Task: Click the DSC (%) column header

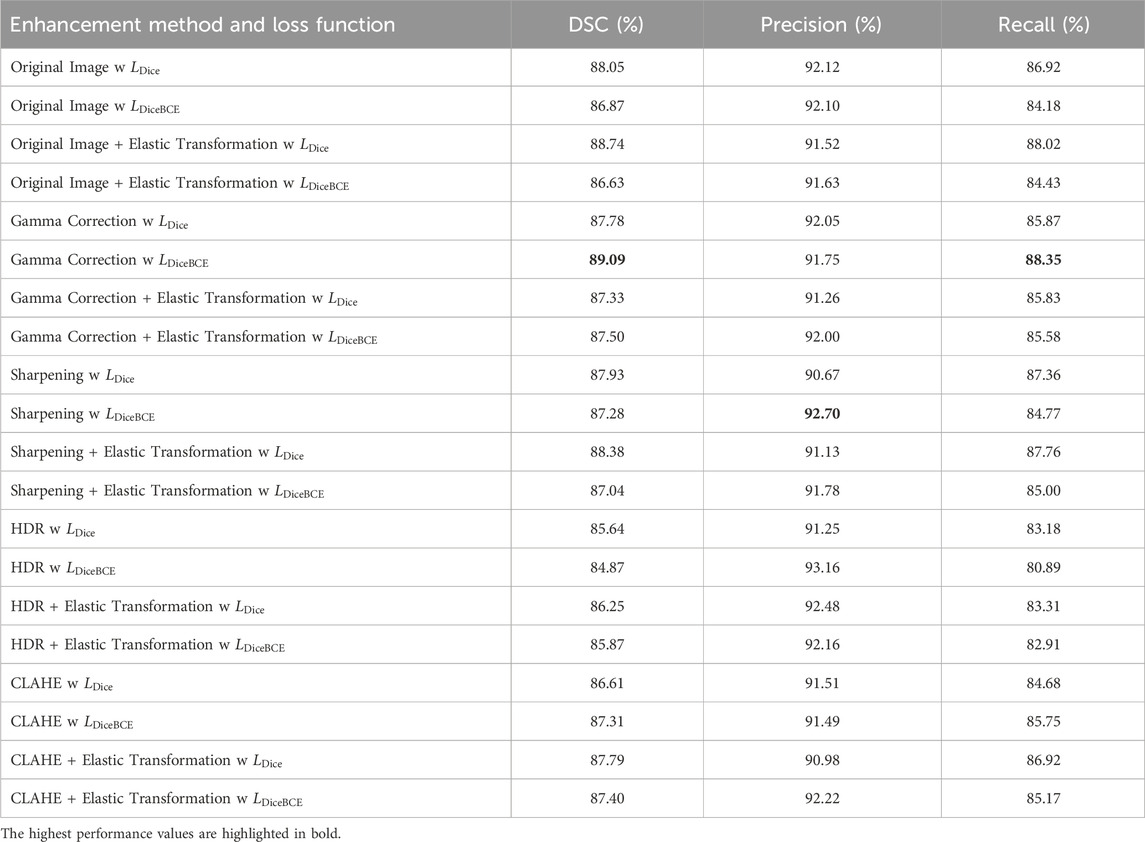Action: coord(606,25)
